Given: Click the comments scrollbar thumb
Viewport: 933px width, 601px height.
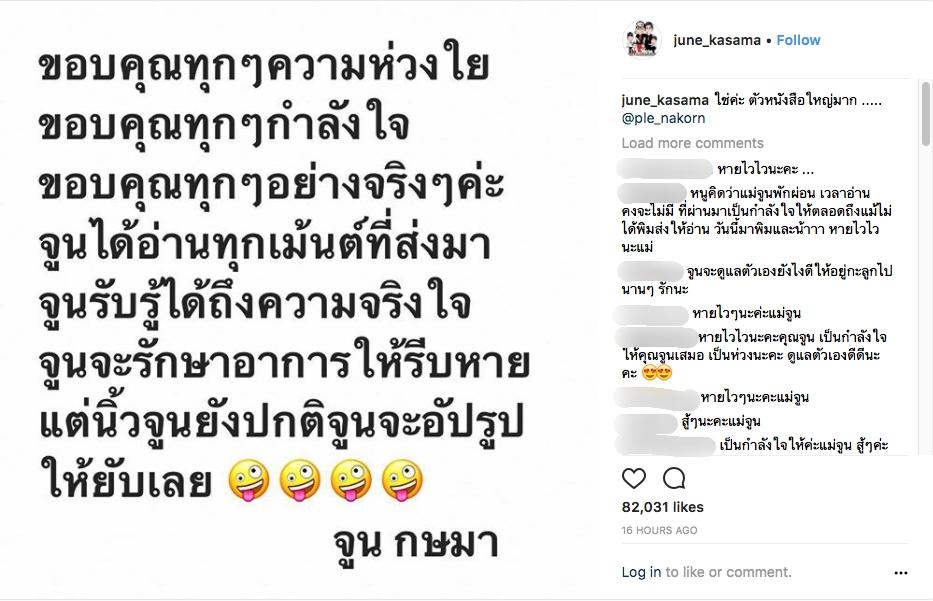Looking at the screenshot, I should coord(925,113).
